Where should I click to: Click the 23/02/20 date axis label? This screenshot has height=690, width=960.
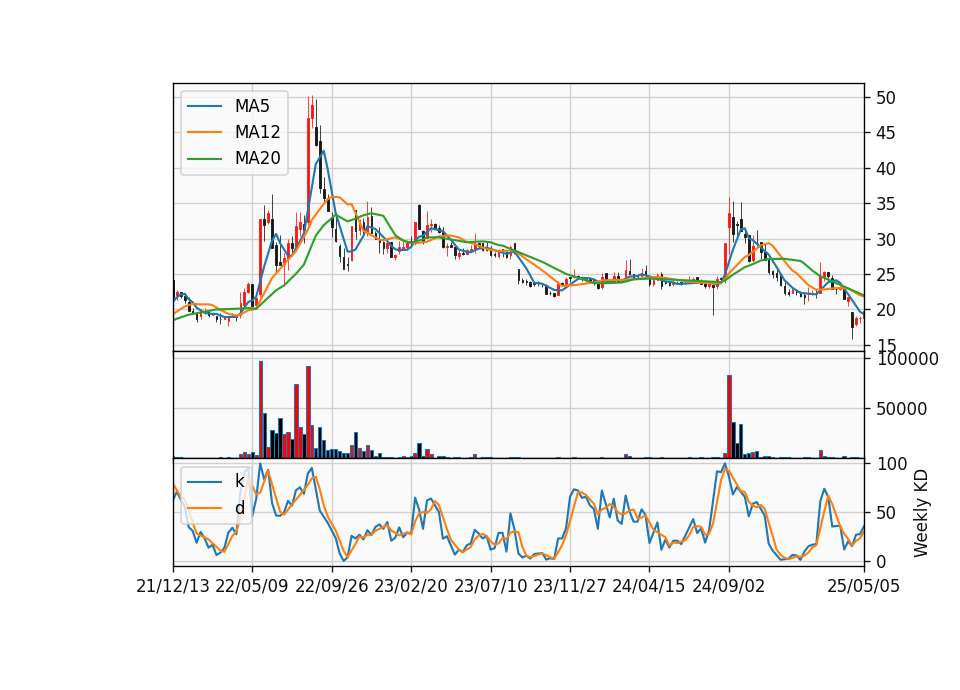[411, 586]
